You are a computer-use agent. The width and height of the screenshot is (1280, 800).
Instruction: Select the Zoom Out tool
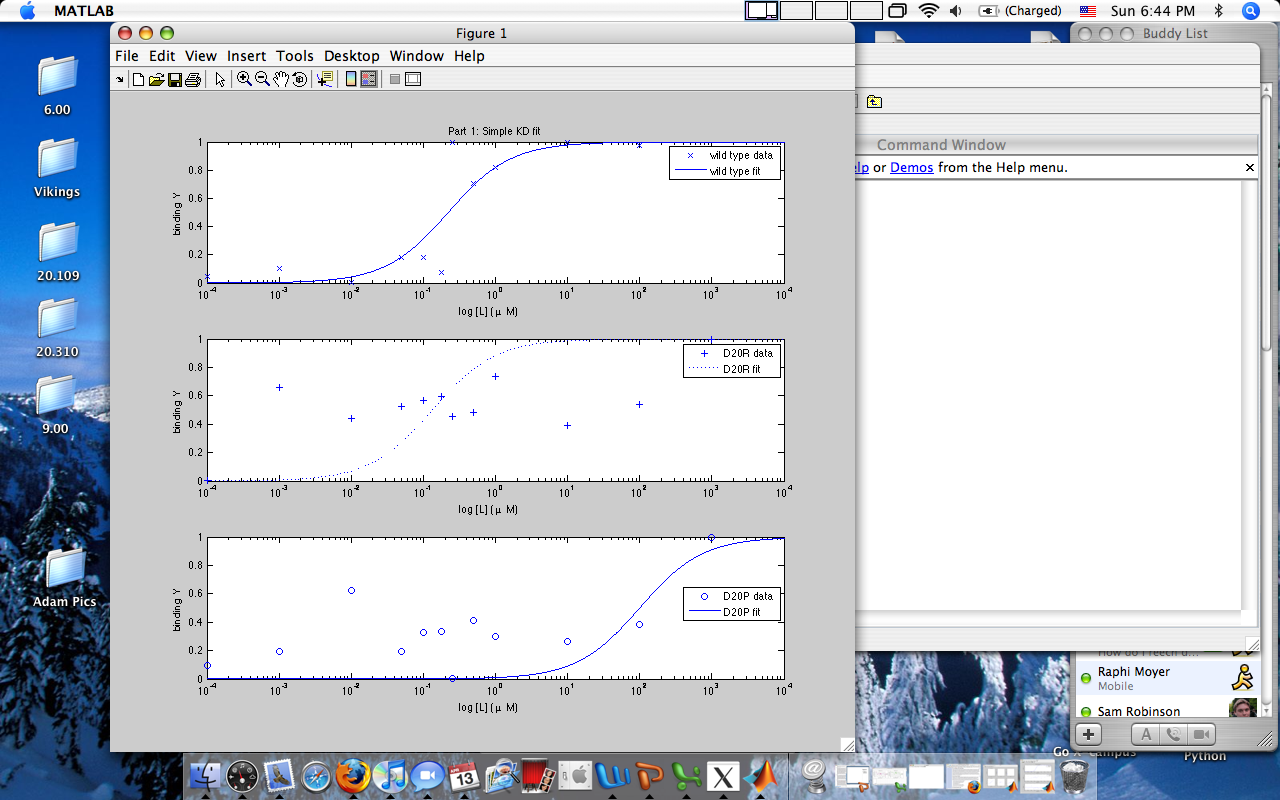(x=262, y=80)
